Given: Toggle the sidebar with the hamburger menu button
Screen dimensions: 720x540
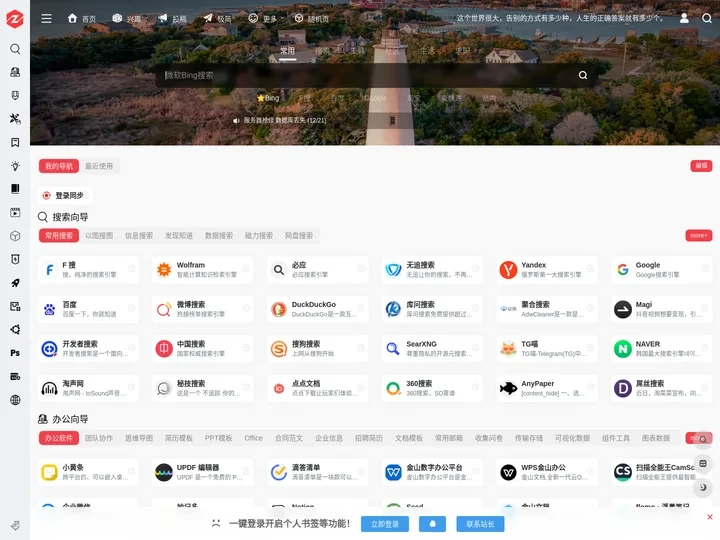Looking at the screenshot, I should coord(46,18).
